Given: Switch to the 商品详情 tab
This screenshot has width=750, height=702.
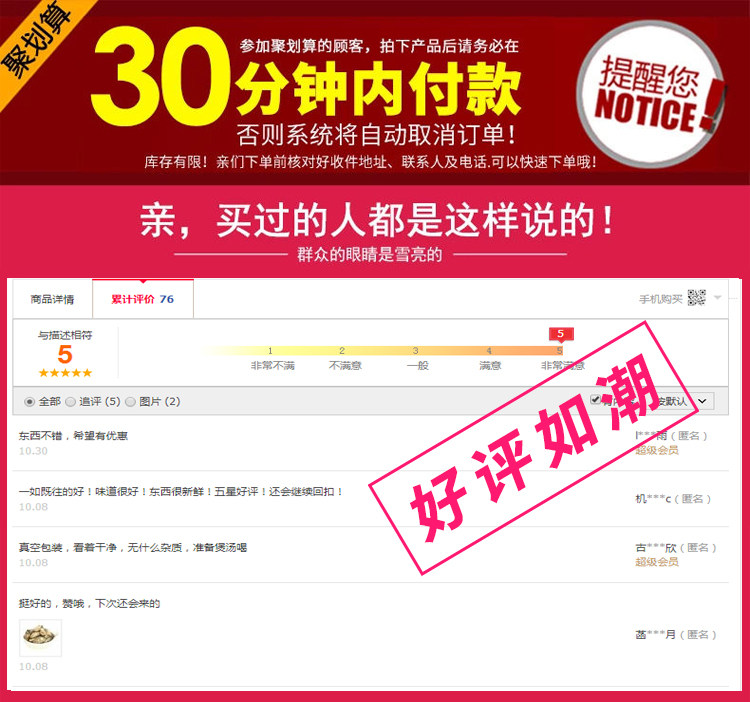Looking at the screenshot, I should [x=52, y=299].
